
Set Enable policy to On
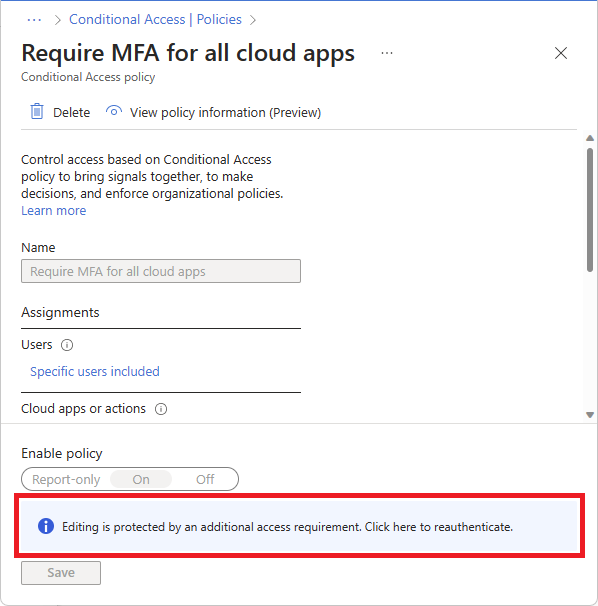coord(141,479)
